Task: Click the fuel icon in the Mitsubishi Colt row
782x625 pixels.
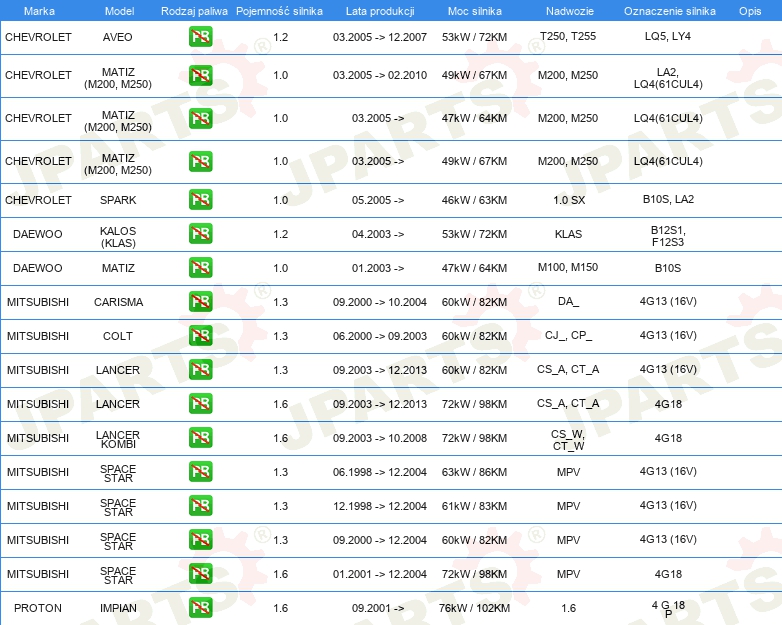Action: point(200,335)
